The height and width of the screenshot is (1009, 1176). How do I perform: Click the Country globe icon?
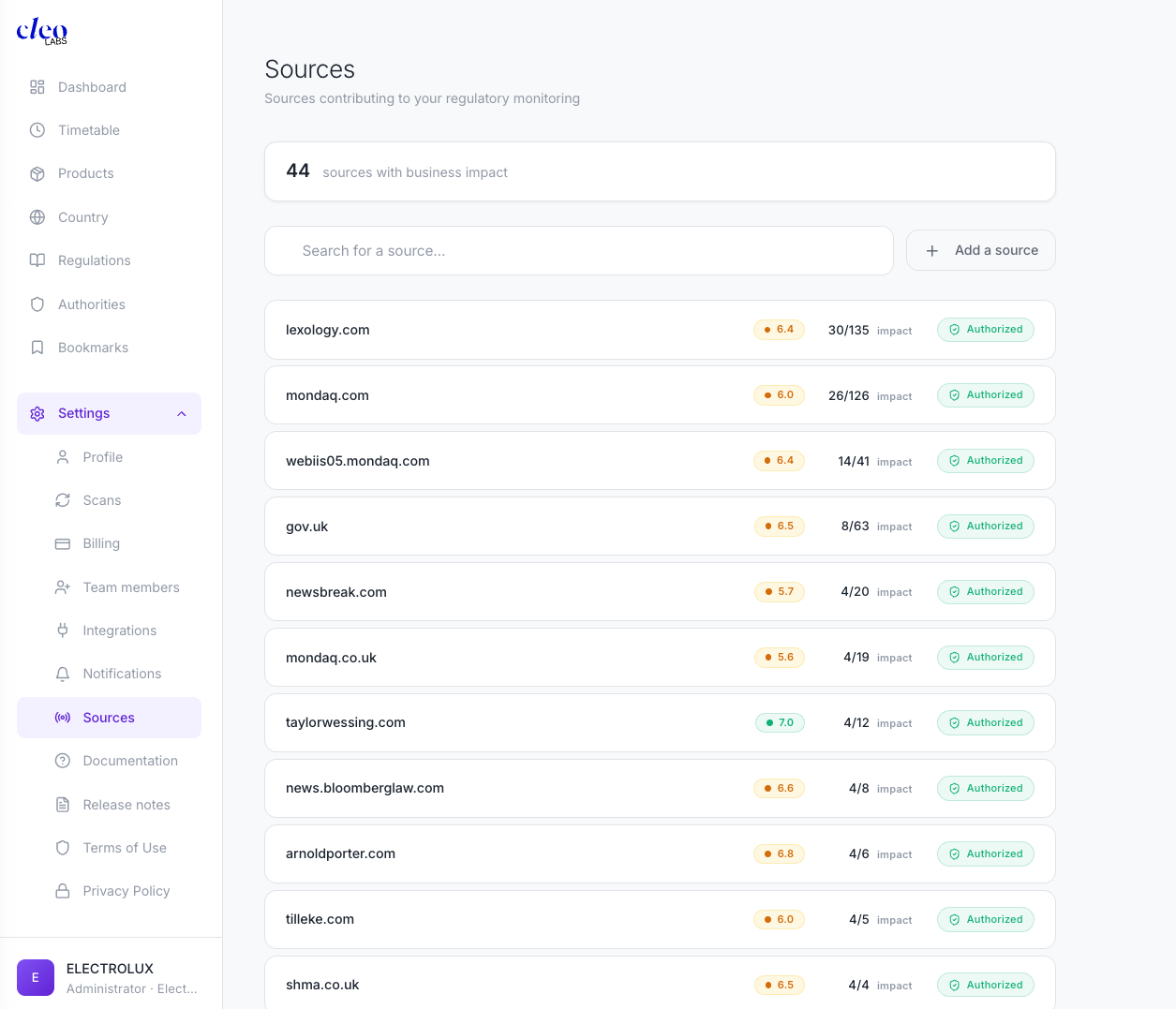pyautogui.click(x=37, y=217)
